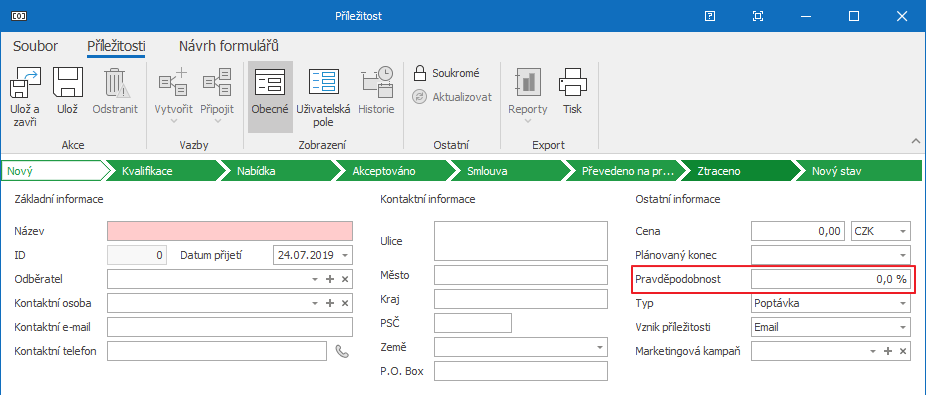Click the PSČ input field
The width and height of the screenshot is (926, 395).
point(472,323)
